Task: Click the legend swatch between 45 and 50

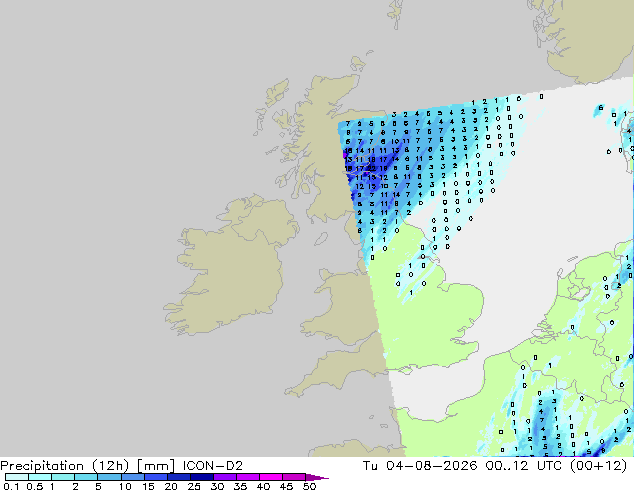Action: pyautogui.click(x=294, y=477)
